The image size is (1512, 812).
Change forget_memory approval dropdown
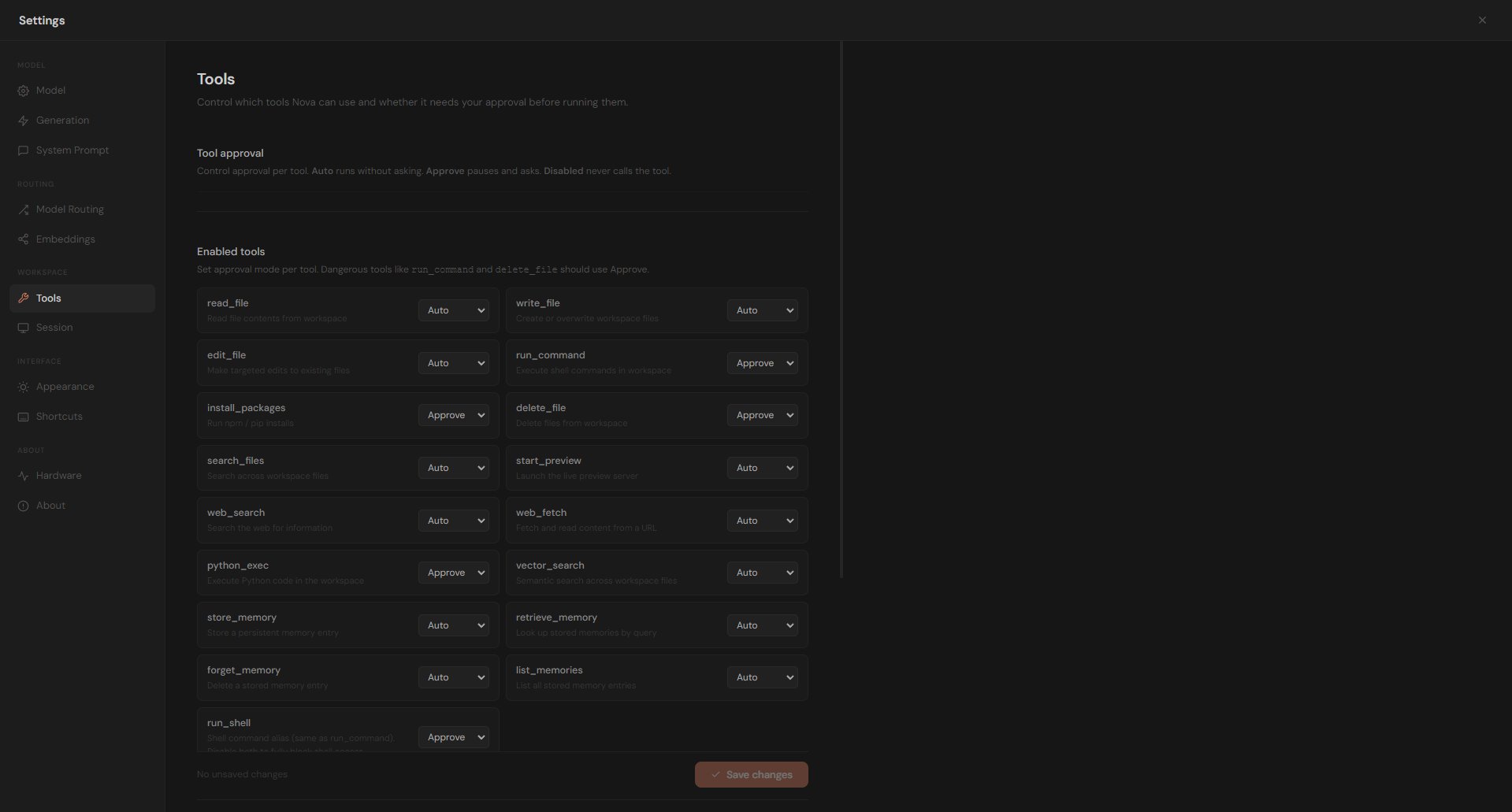pos(454,677)
